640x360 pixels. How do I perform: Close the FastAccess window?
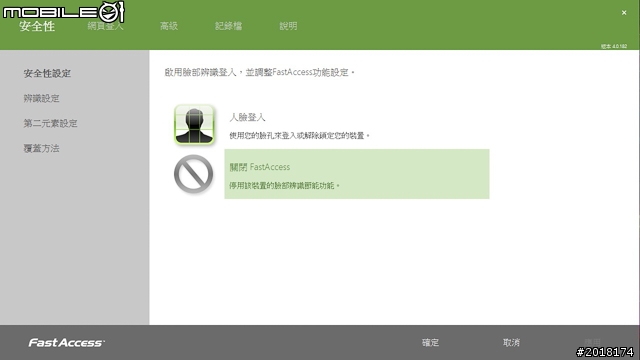pos(624,13)
